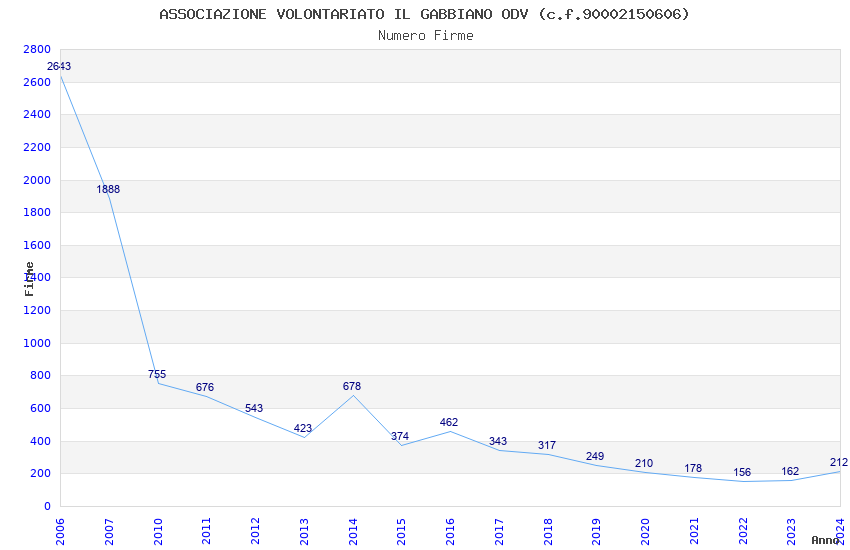Select the data label 543

pyautogui.click(x=254, y=408)
